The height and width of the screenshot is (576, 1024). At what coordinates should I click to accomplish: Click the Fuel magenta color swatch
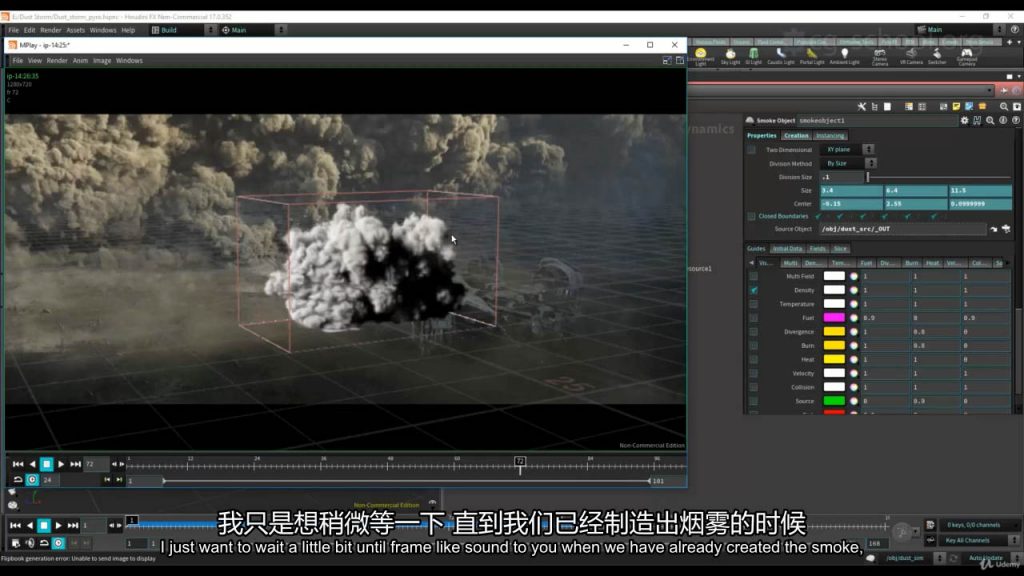point(834,318)
